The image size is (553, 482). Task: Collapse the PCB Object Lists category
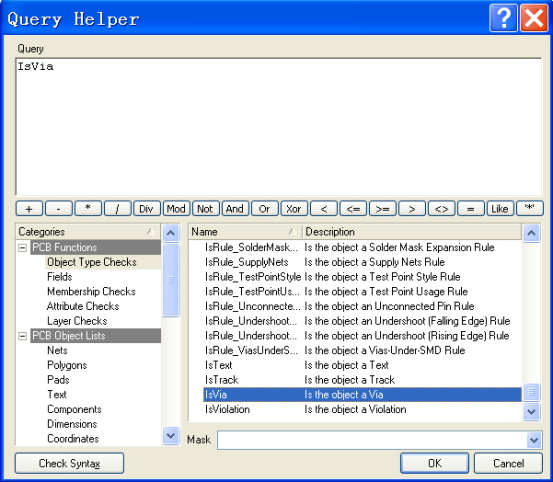[x=22, y=336]
